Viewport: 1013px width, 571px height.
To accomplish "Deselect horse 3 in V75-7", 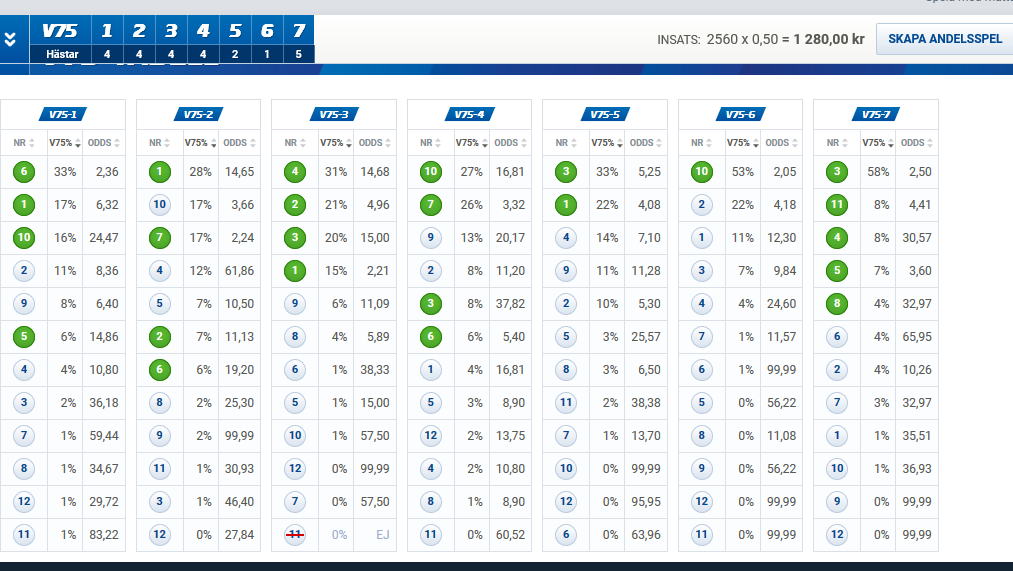I will point(837,172).
